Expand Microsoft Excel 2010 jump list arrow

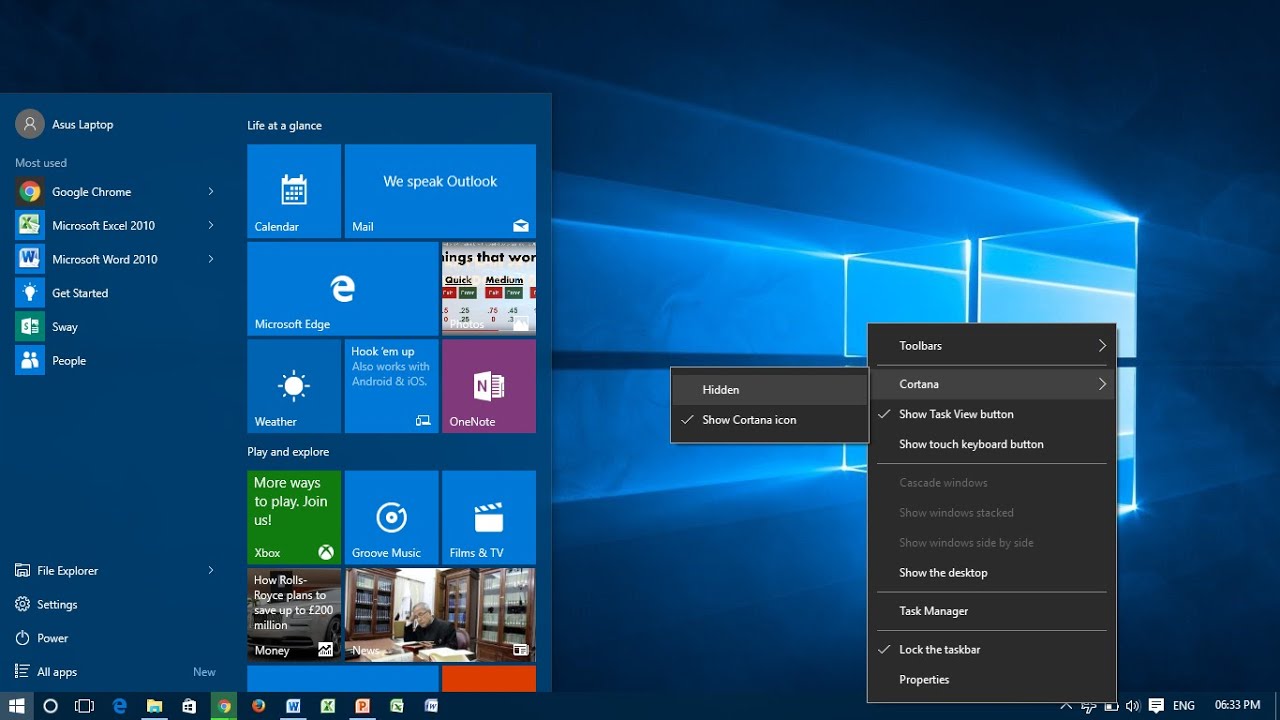pyautogui.click(x=211, y=225)
